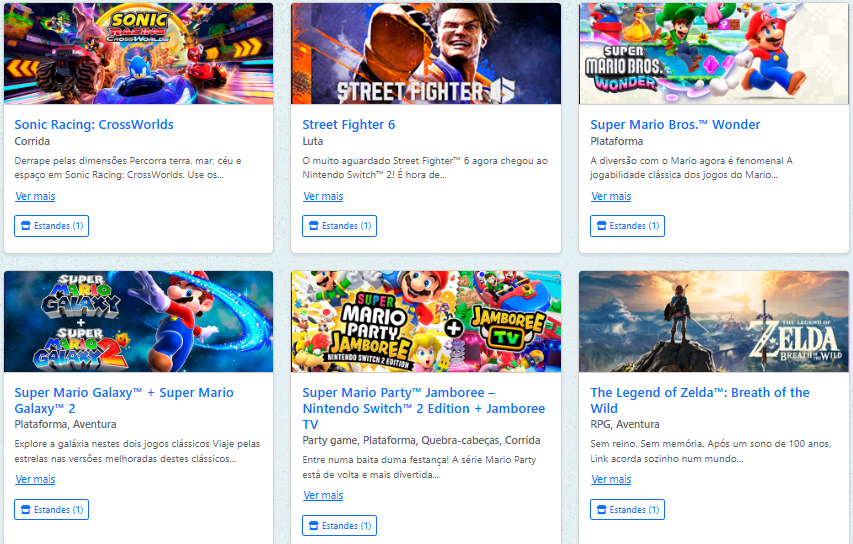Image resolution: width=853 pixels, height=544 pixels.
Task: Open The Legend of Zelda: Breath of the Wild title
Action: point(700,400)
